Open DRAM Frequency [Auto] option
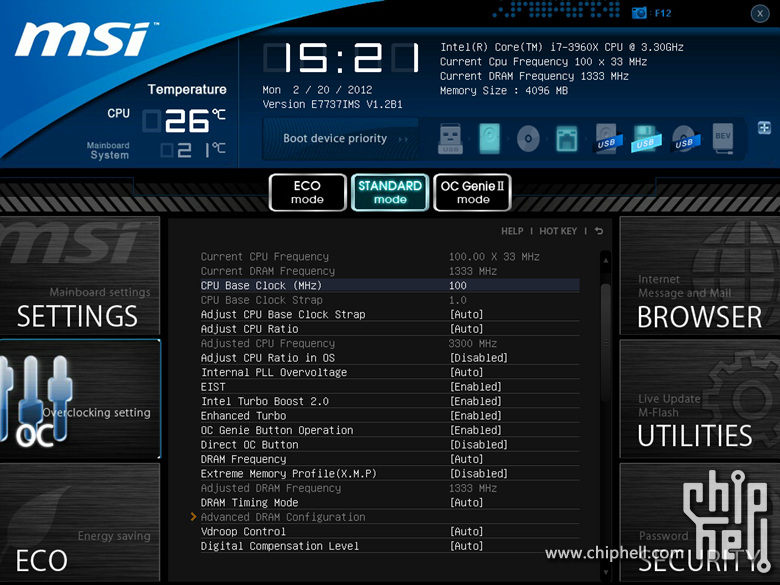The image size is (780, 585). pos(466,459)
